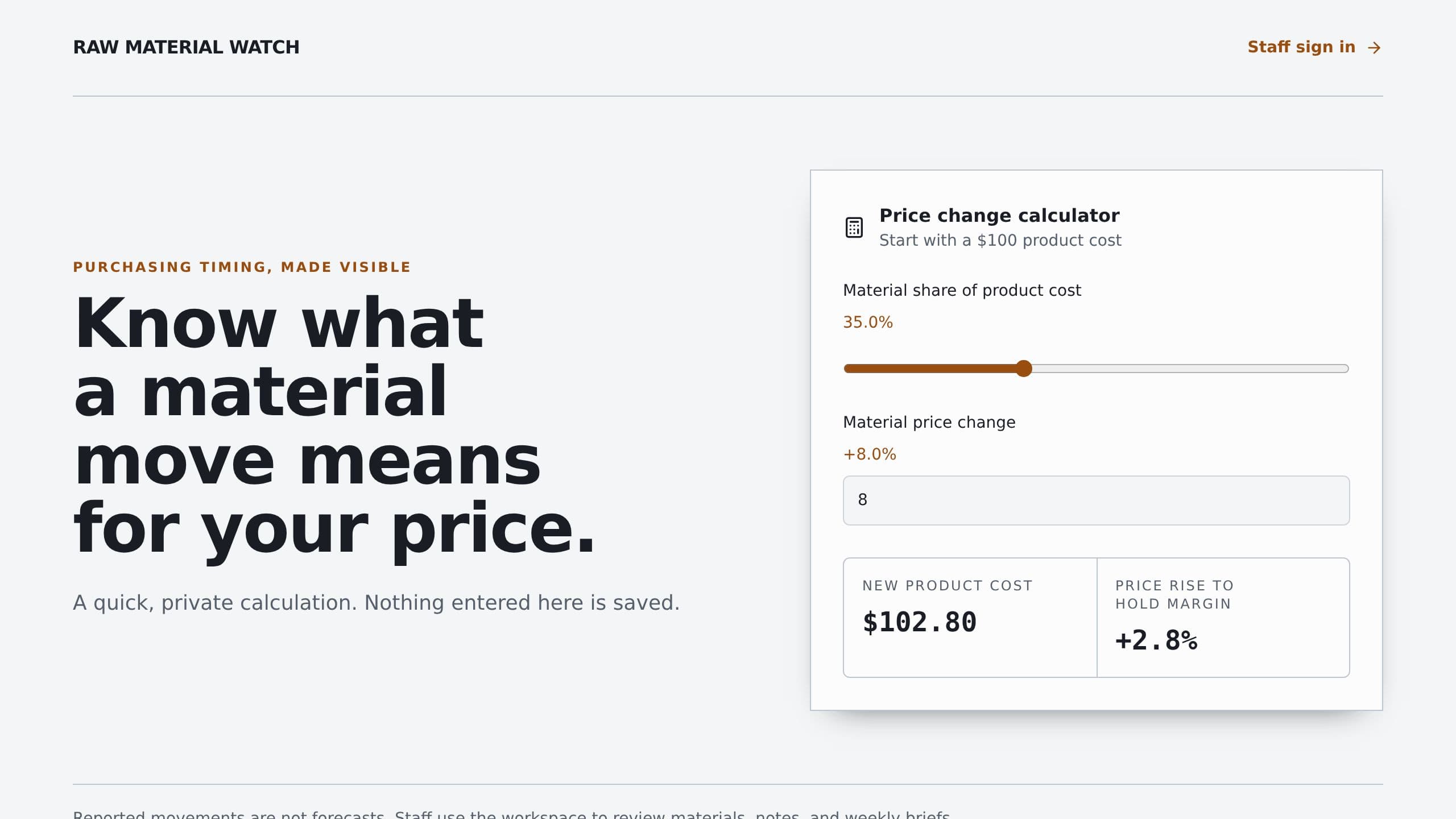Click the calculator icon in the card header

[x=854, y=227]
